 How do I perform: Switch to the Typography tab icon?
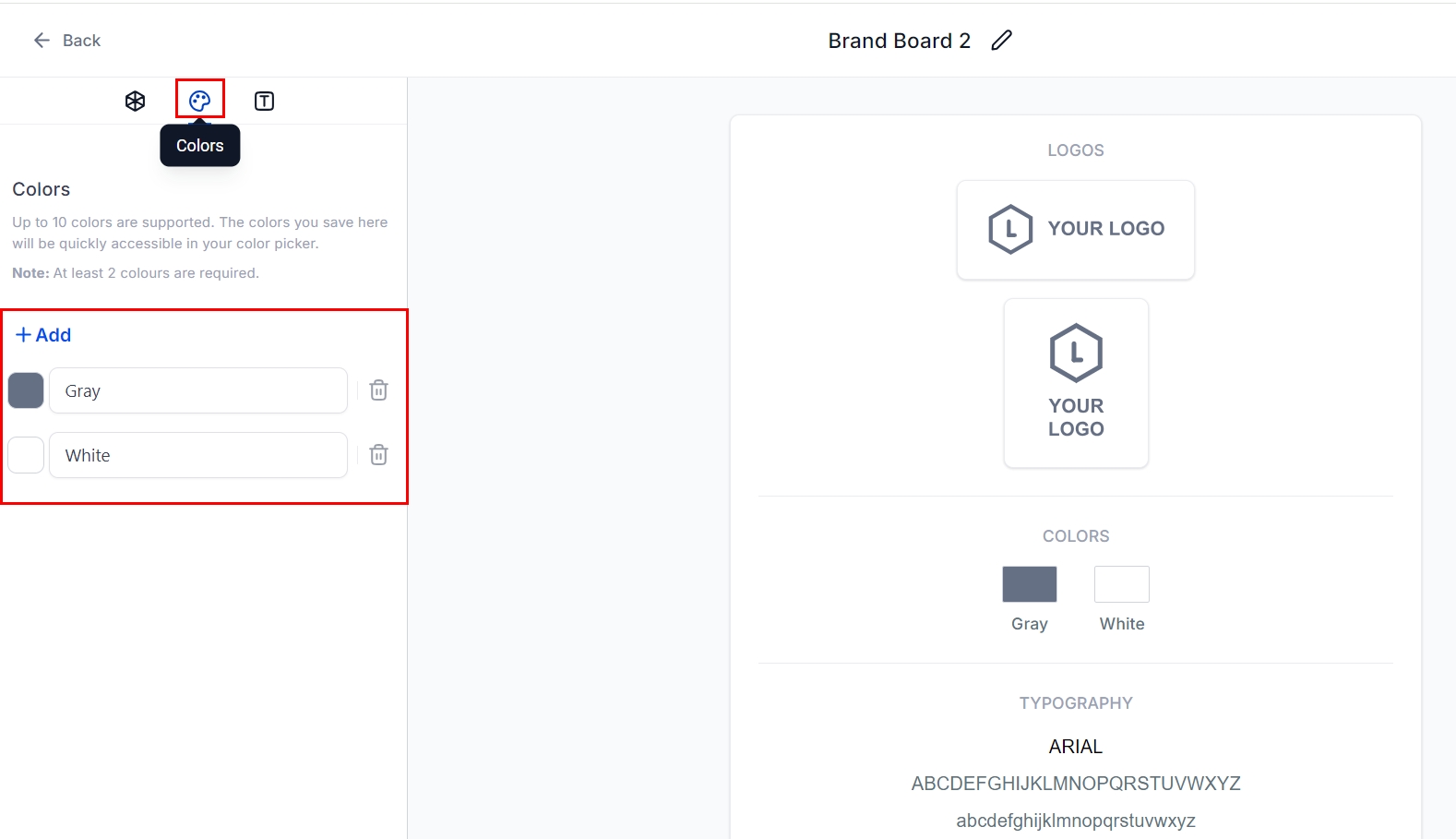[x=264, y=102]
